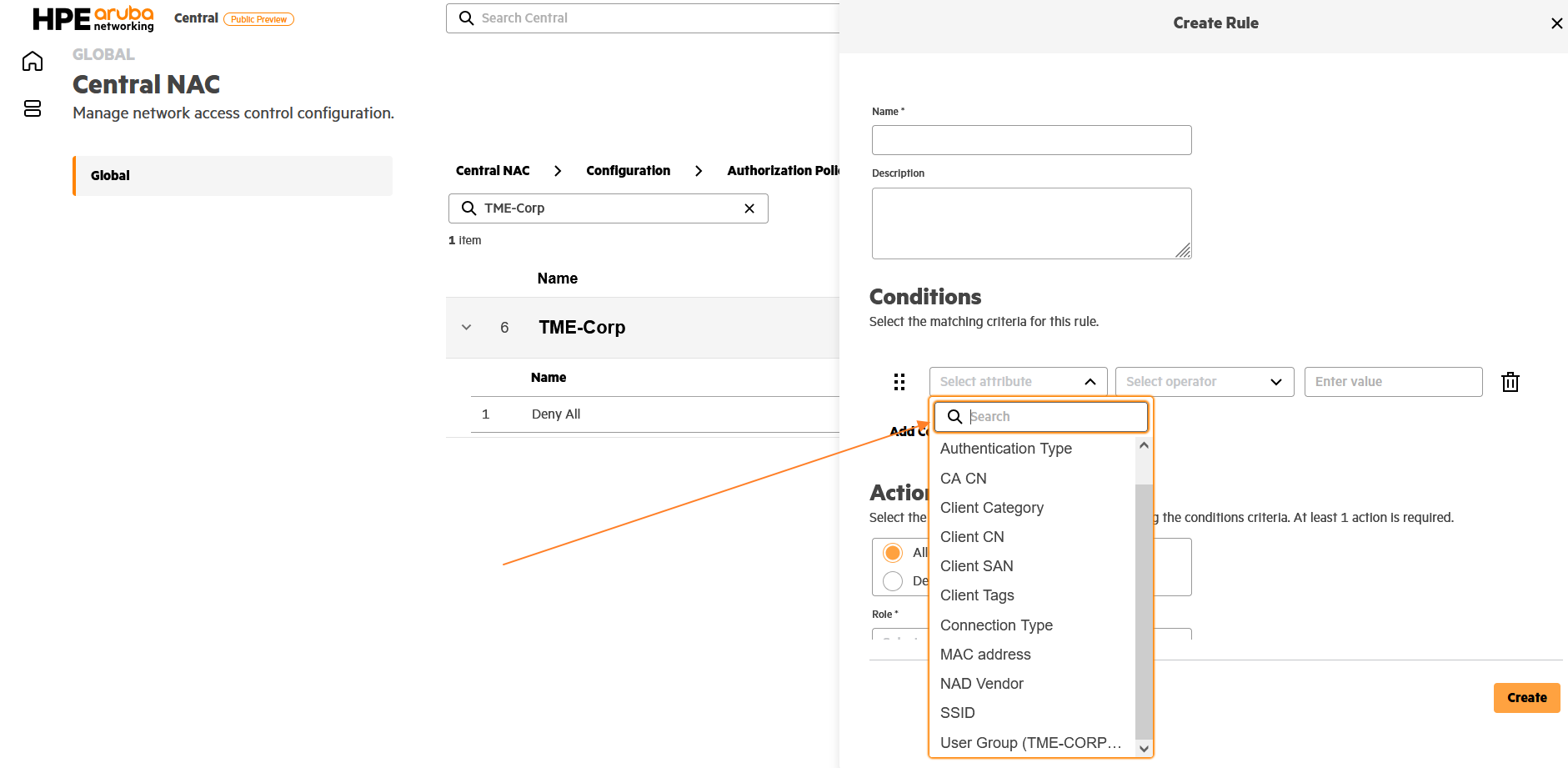The width and height of the screenshot is (1568, 768).
Task: Choose SSID attribute
Action: (1033, 713)
